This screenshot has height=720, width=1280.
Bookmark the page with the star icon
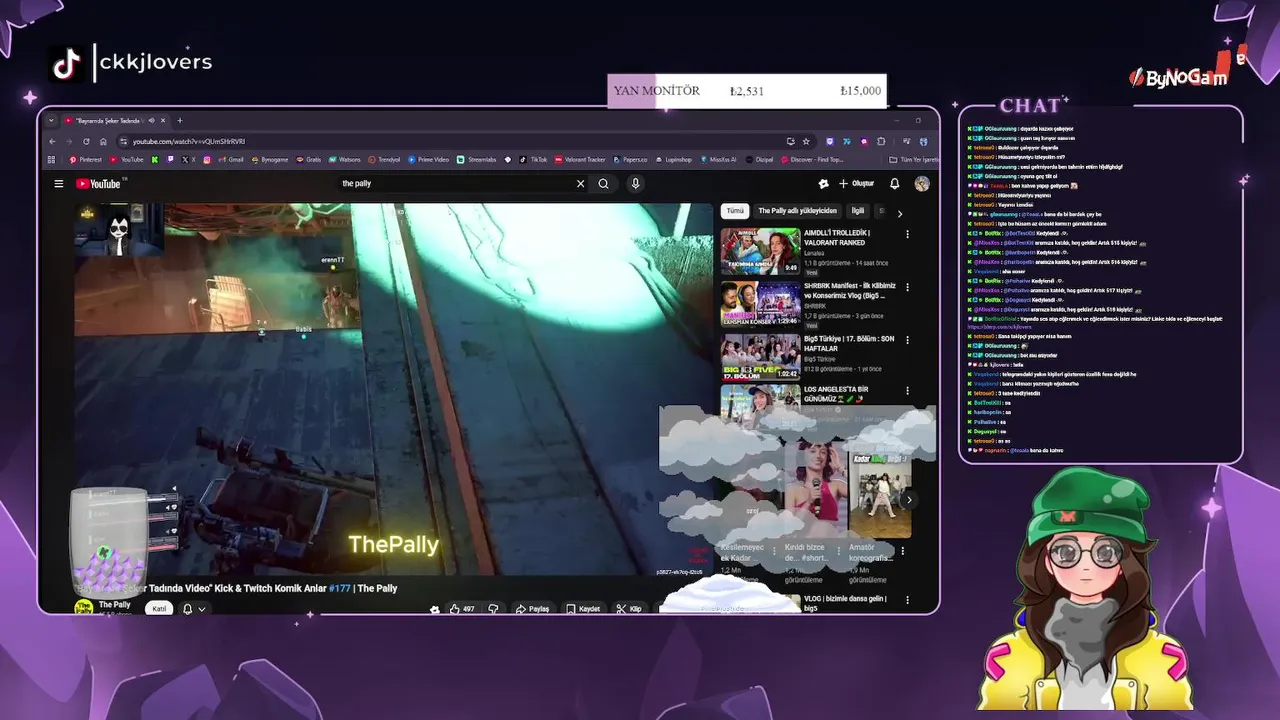pyautogui.click(x=806, y=142)
